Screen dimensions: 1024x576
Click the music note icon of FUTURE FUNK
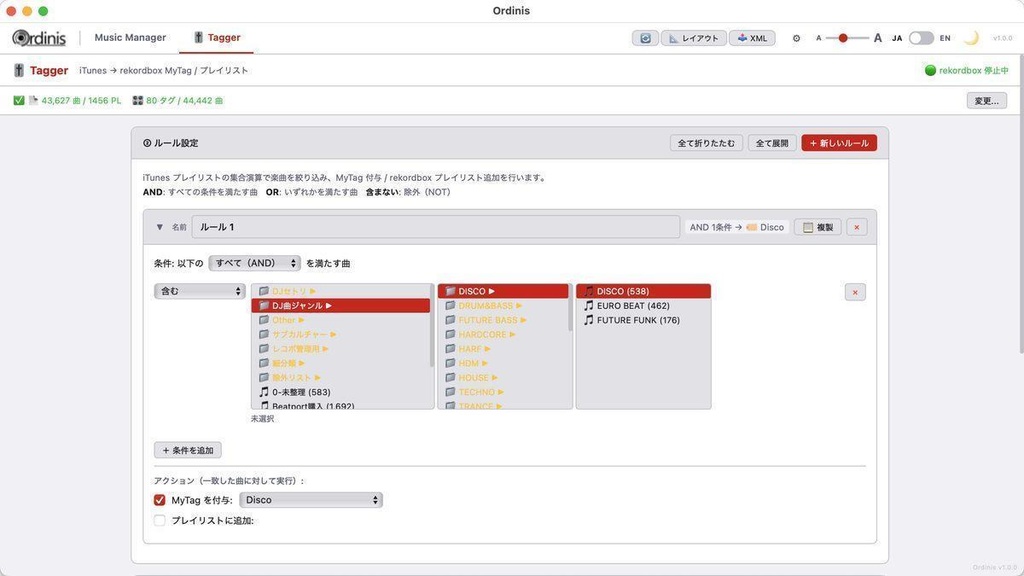click(588, 320)
